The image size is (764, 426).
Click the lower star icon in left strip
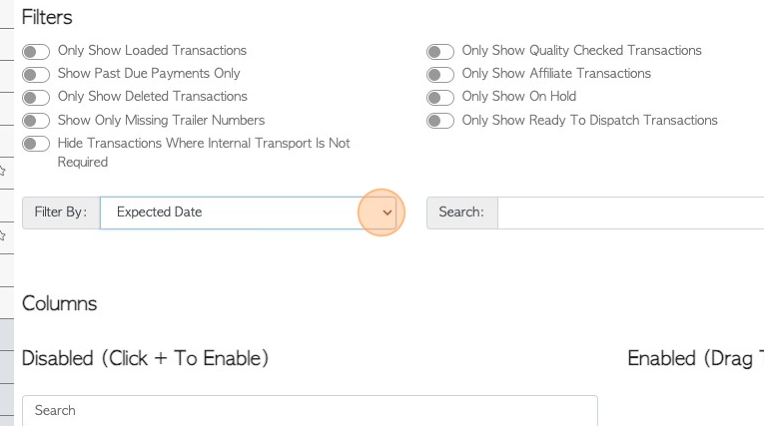2,236
